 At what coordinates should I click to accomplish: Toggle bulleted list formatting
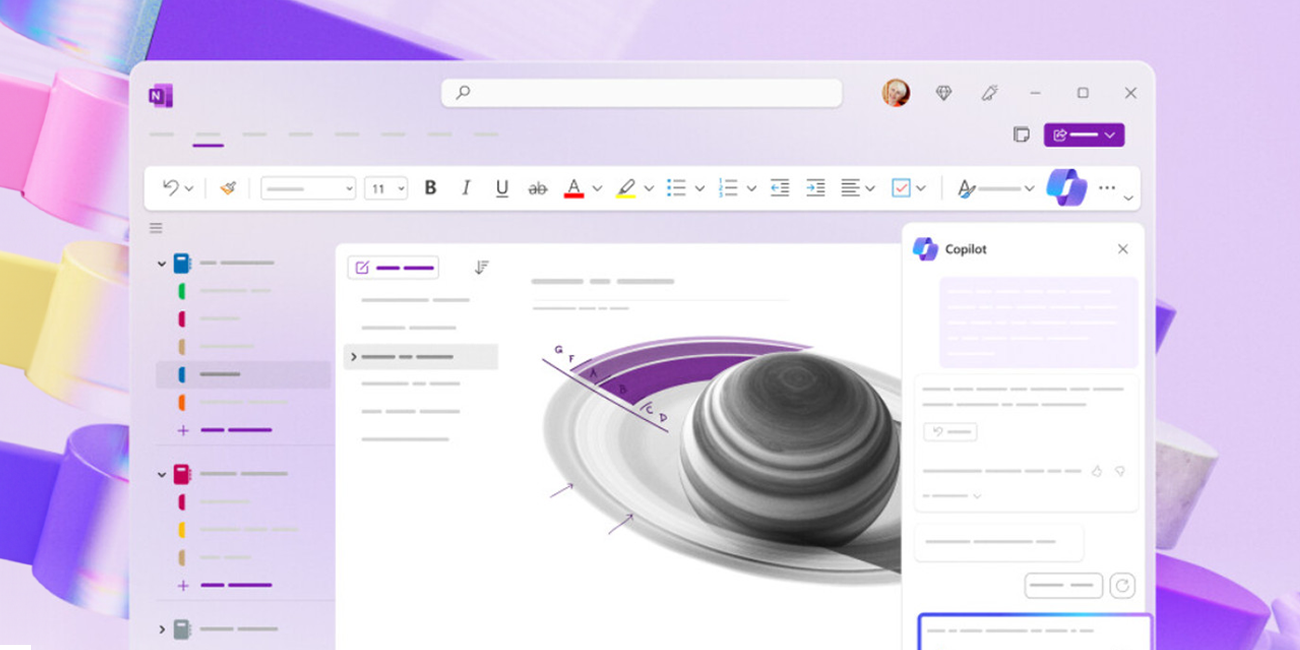[678, 187]
